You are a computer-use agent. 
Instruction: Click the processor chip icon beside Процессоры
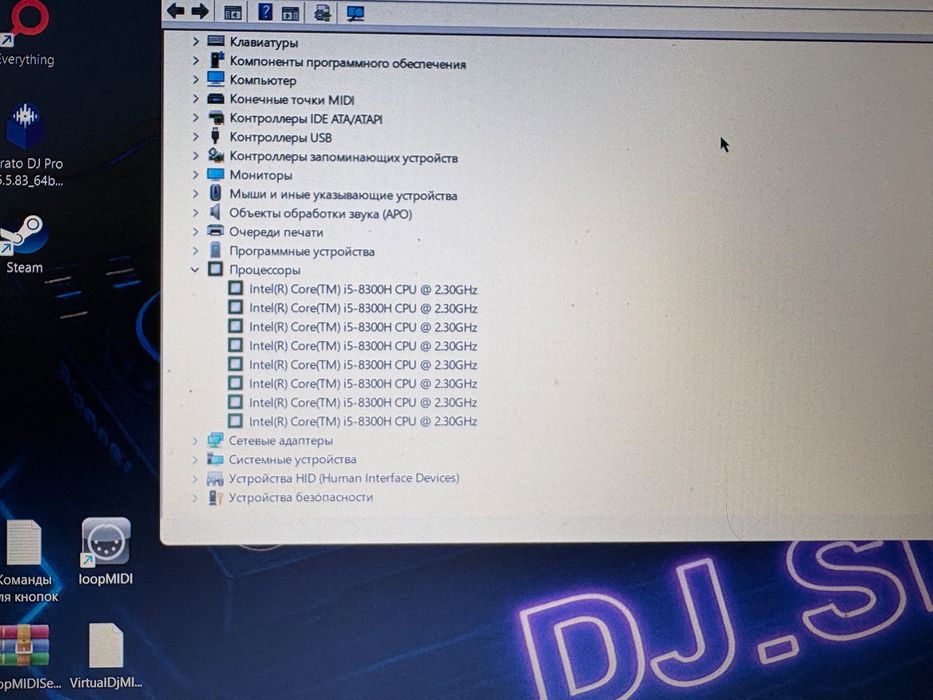[215, 269]
